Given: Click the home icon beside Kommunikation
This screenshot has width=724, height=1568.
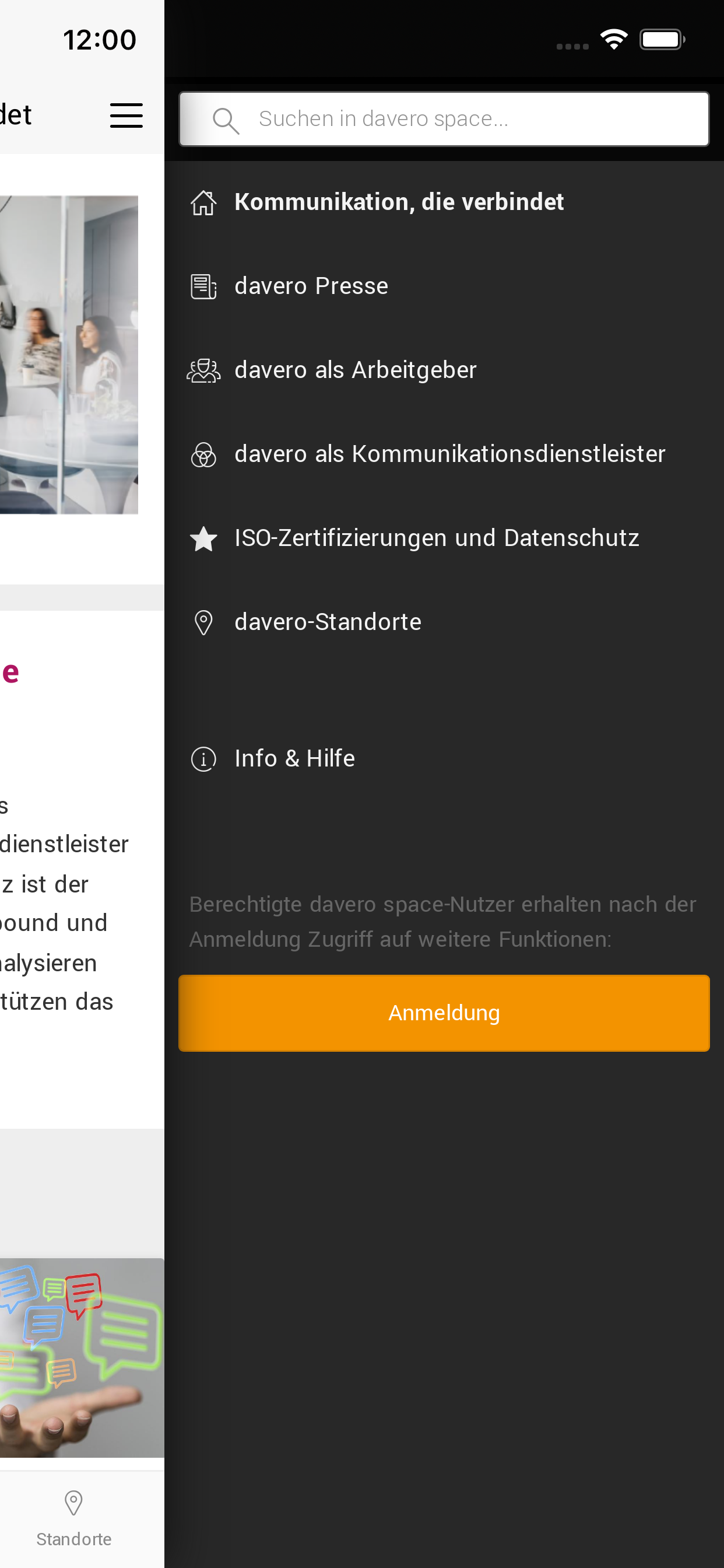Looking at the screenshot, I should pyautogui.click(x=203, y=202).
